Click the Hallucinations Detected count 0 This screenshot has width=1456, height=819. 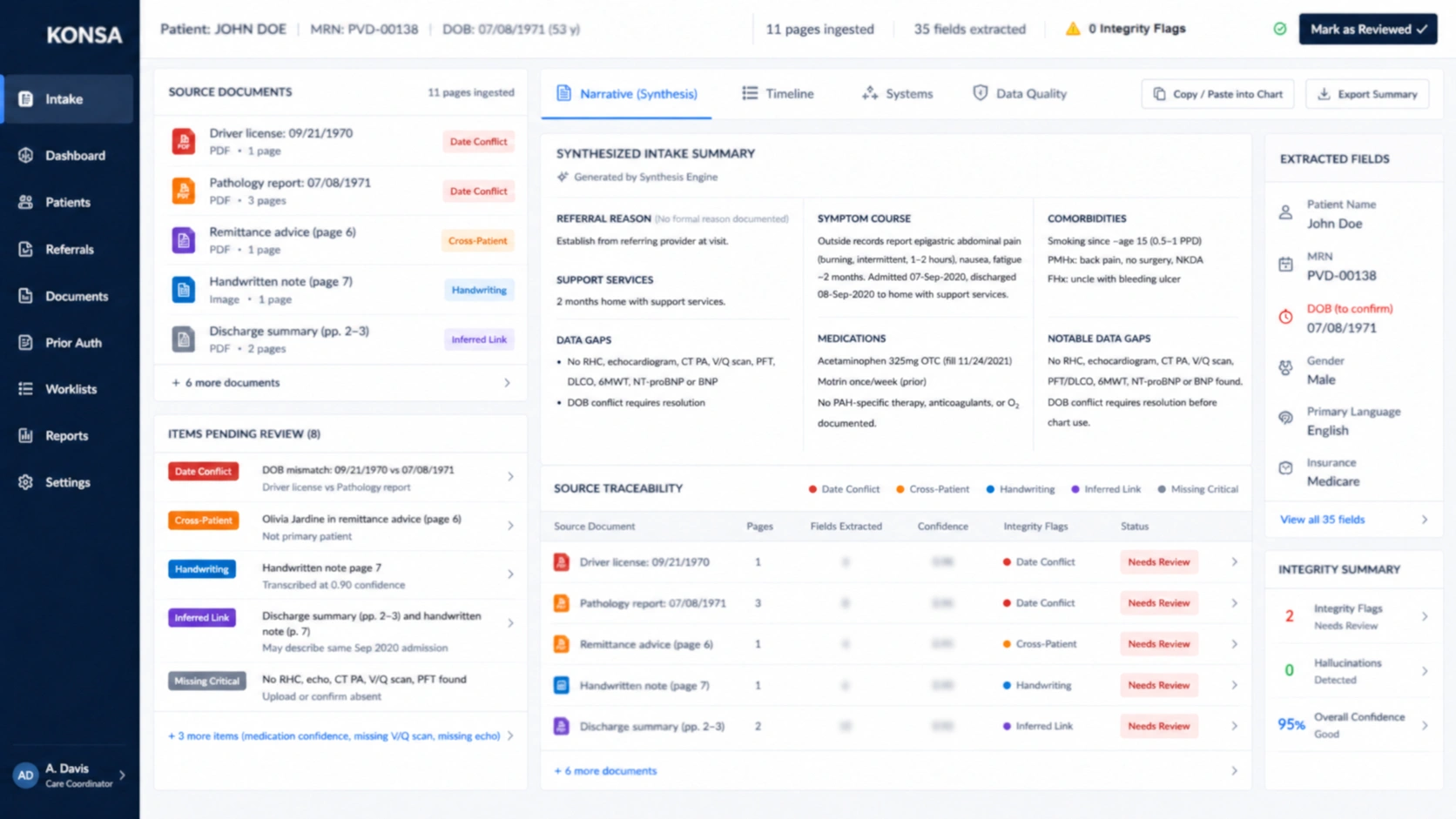click(1289, 670)
